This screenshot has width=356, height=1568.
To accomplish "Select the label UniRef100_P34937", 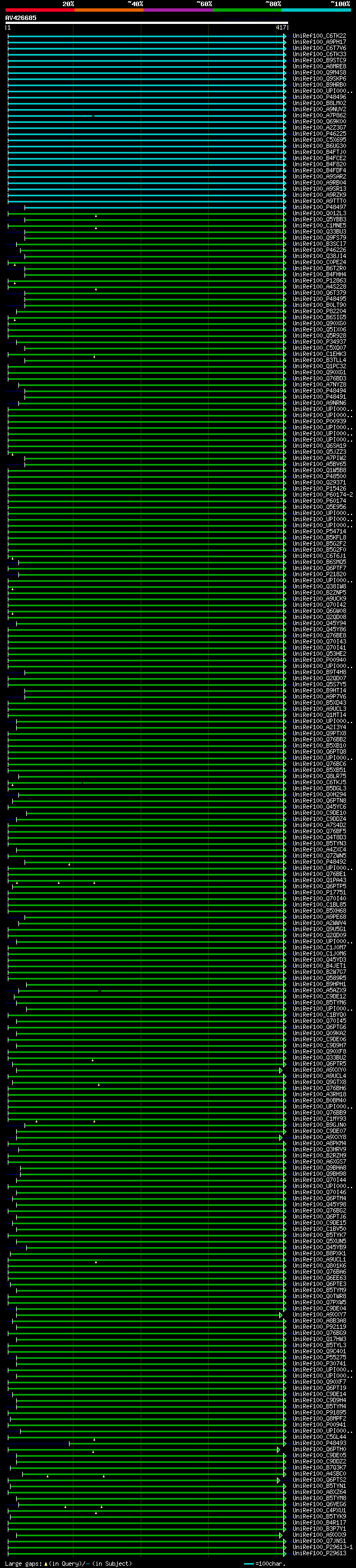I will tap(319, 342).
